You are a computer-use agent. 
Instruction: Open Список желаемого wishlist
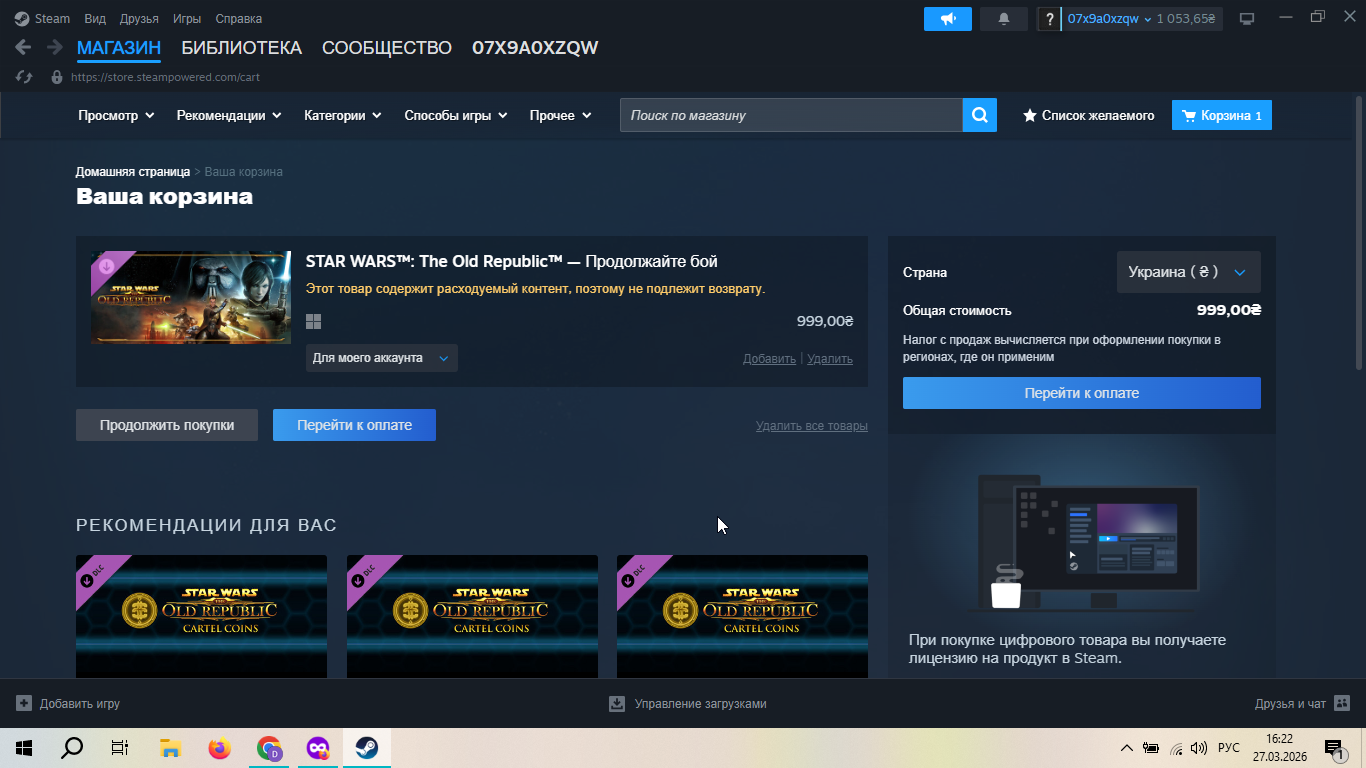(x=1088, y=115)
